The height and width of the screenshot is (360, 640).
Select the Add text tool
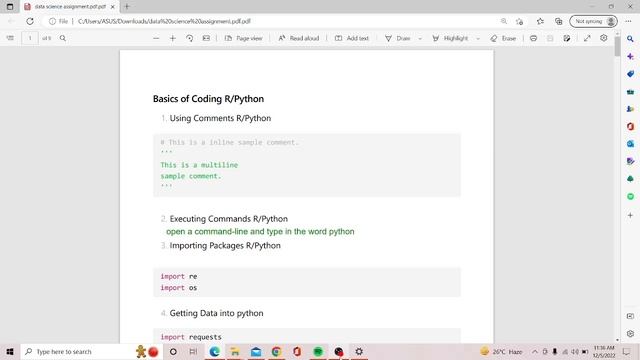351,38
